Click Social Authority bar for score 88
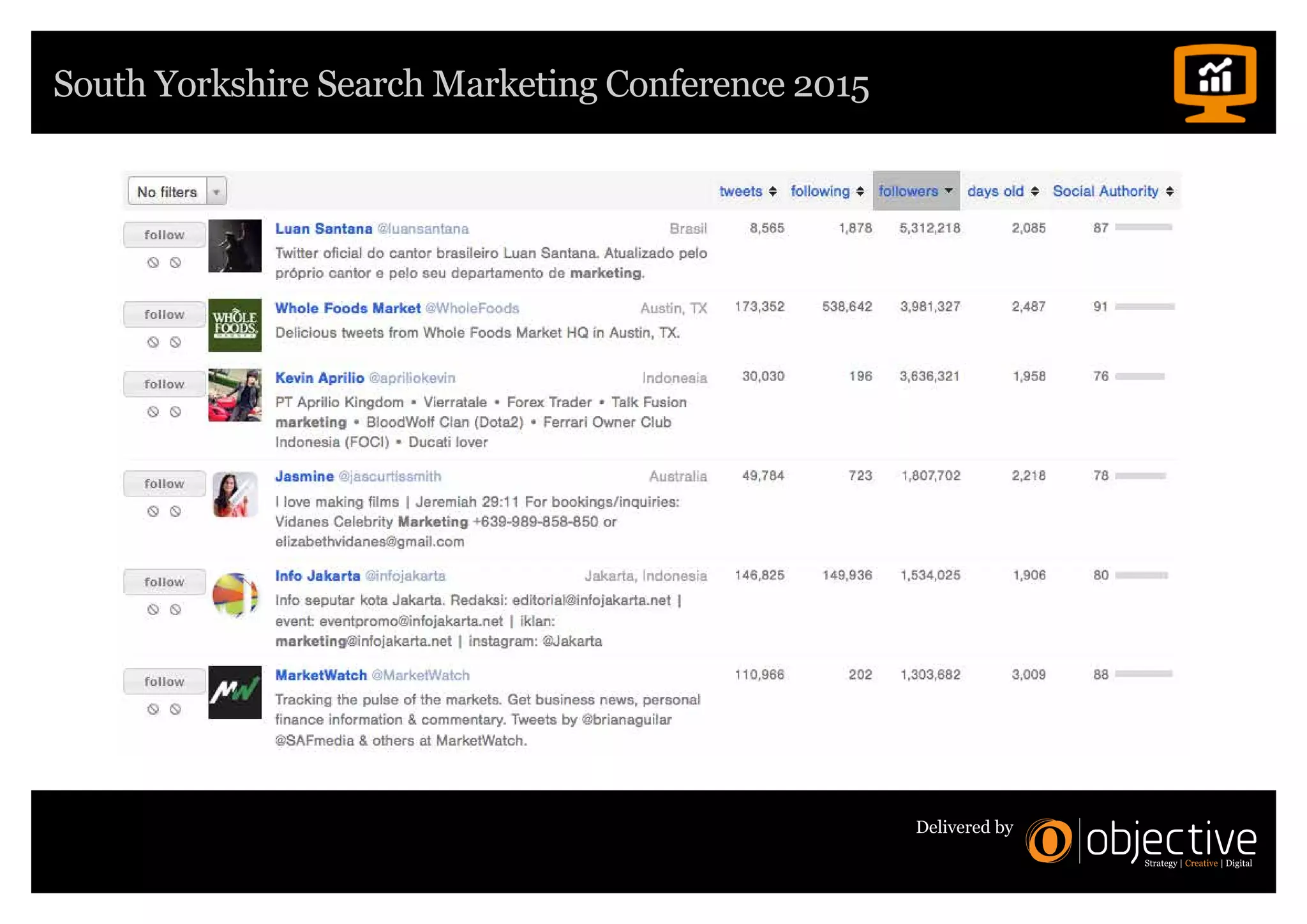Image resolution: width=1307 pixels, height=924 pixels. point(1144,674)
